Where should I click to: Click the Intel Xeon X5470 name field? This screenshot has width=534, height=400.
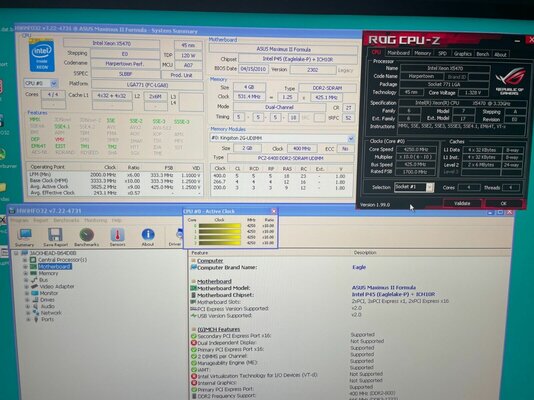[x=111, y=44]
